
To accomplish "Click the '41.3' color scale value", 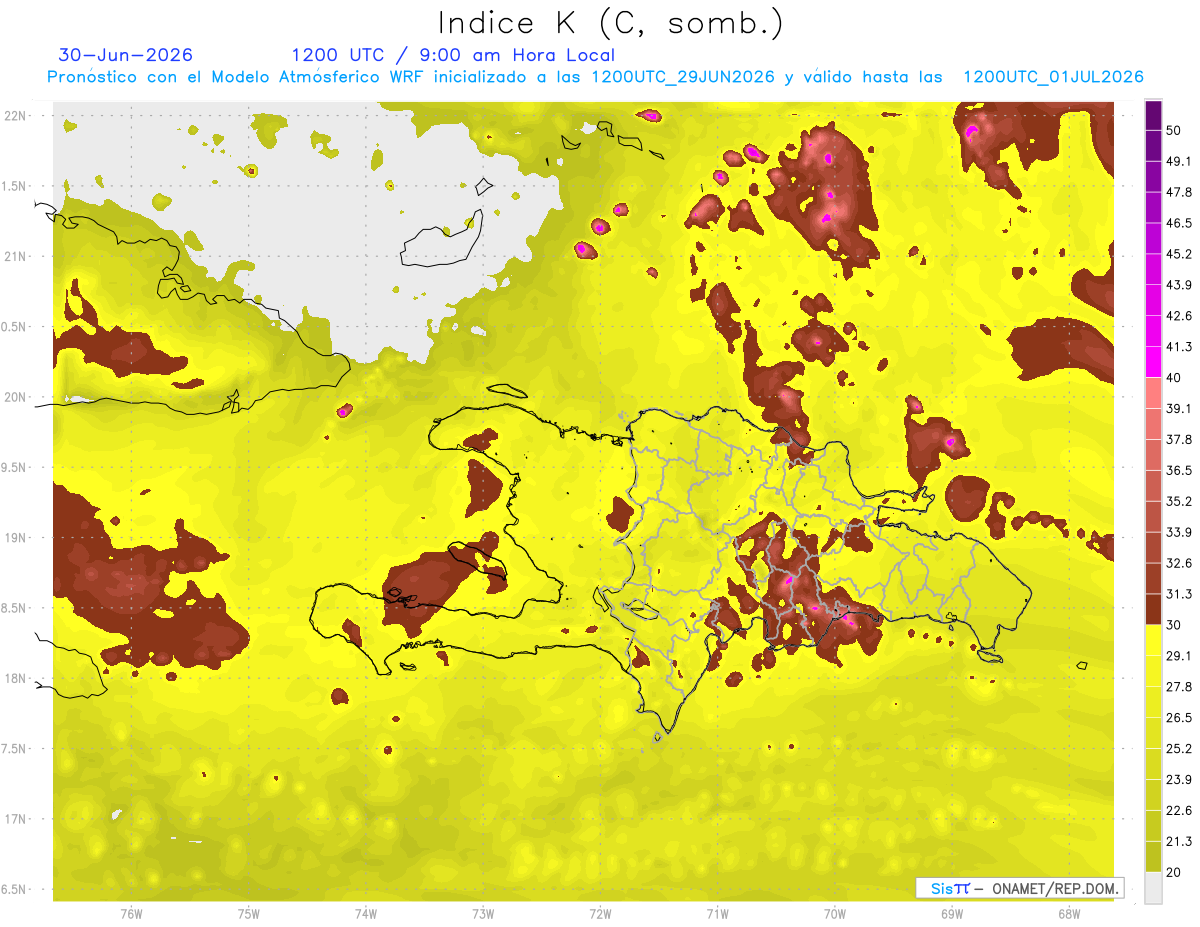I will click(x=1179, y=347).
